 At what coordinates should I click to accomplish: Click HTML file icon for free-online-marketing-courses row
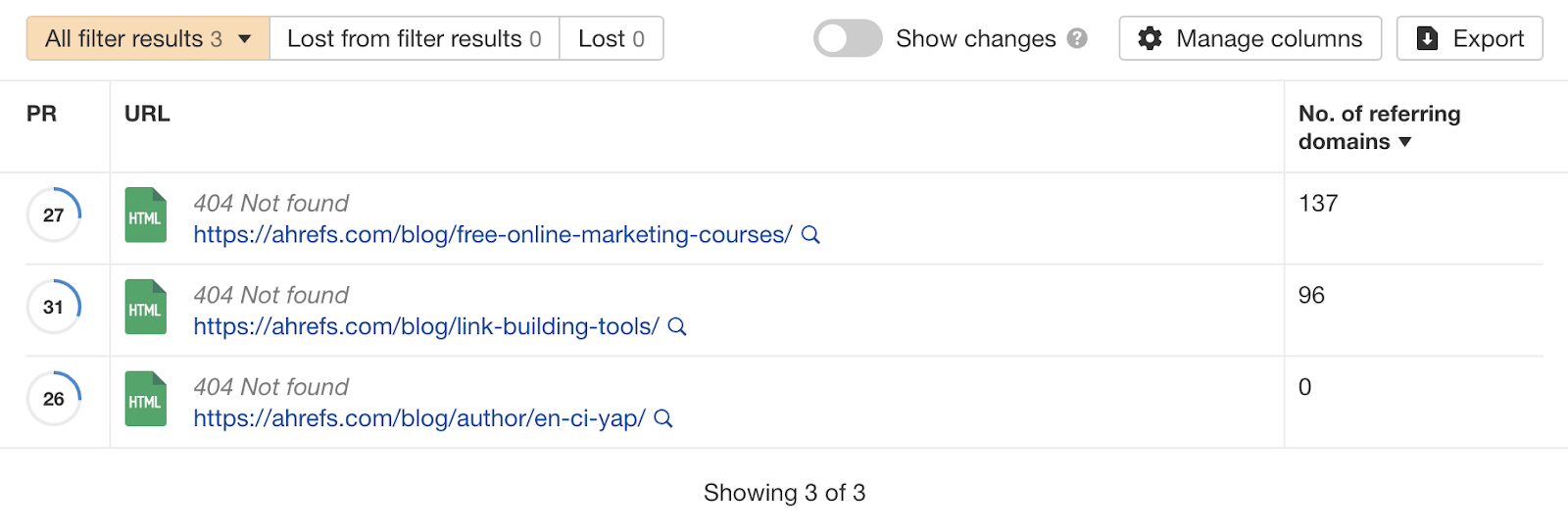coord(145,216)
